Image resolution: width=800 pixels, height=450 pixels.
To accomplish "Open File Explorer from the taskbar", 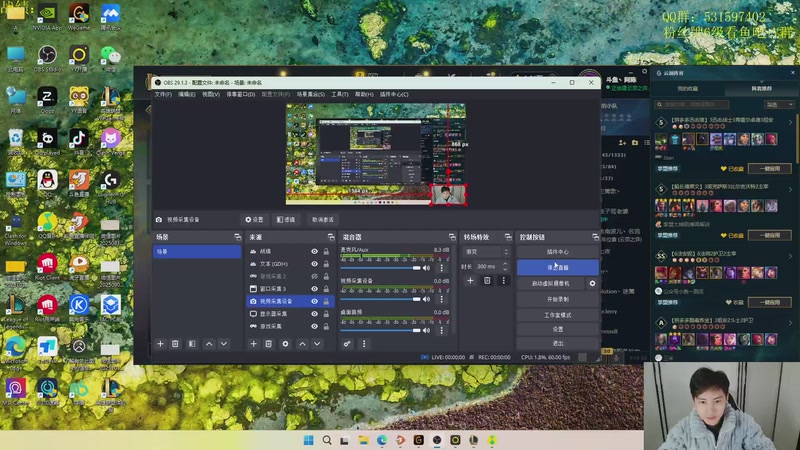I will click(363, 440).
